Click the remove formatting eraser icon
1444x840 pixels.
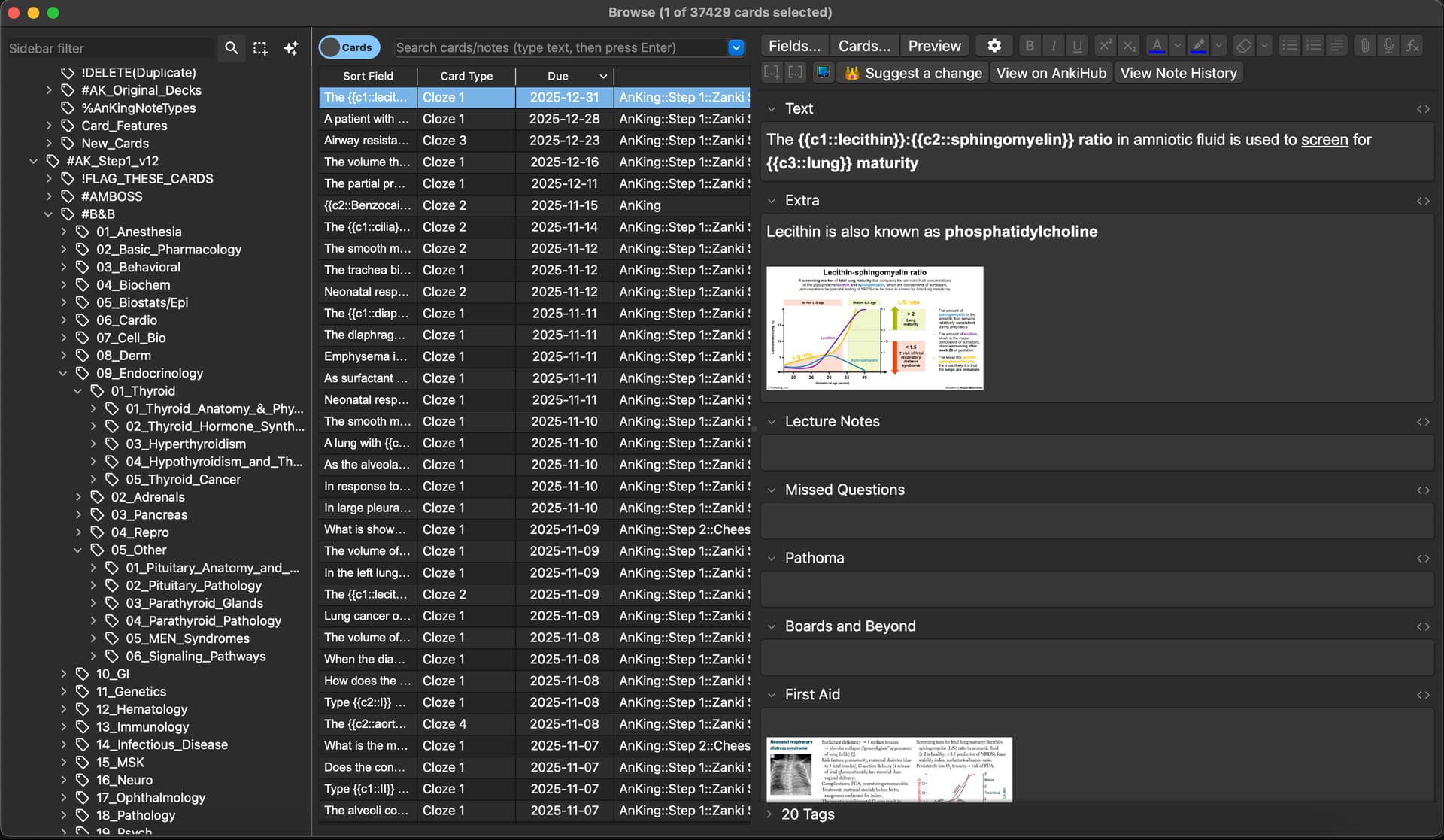click(1244, 46)
